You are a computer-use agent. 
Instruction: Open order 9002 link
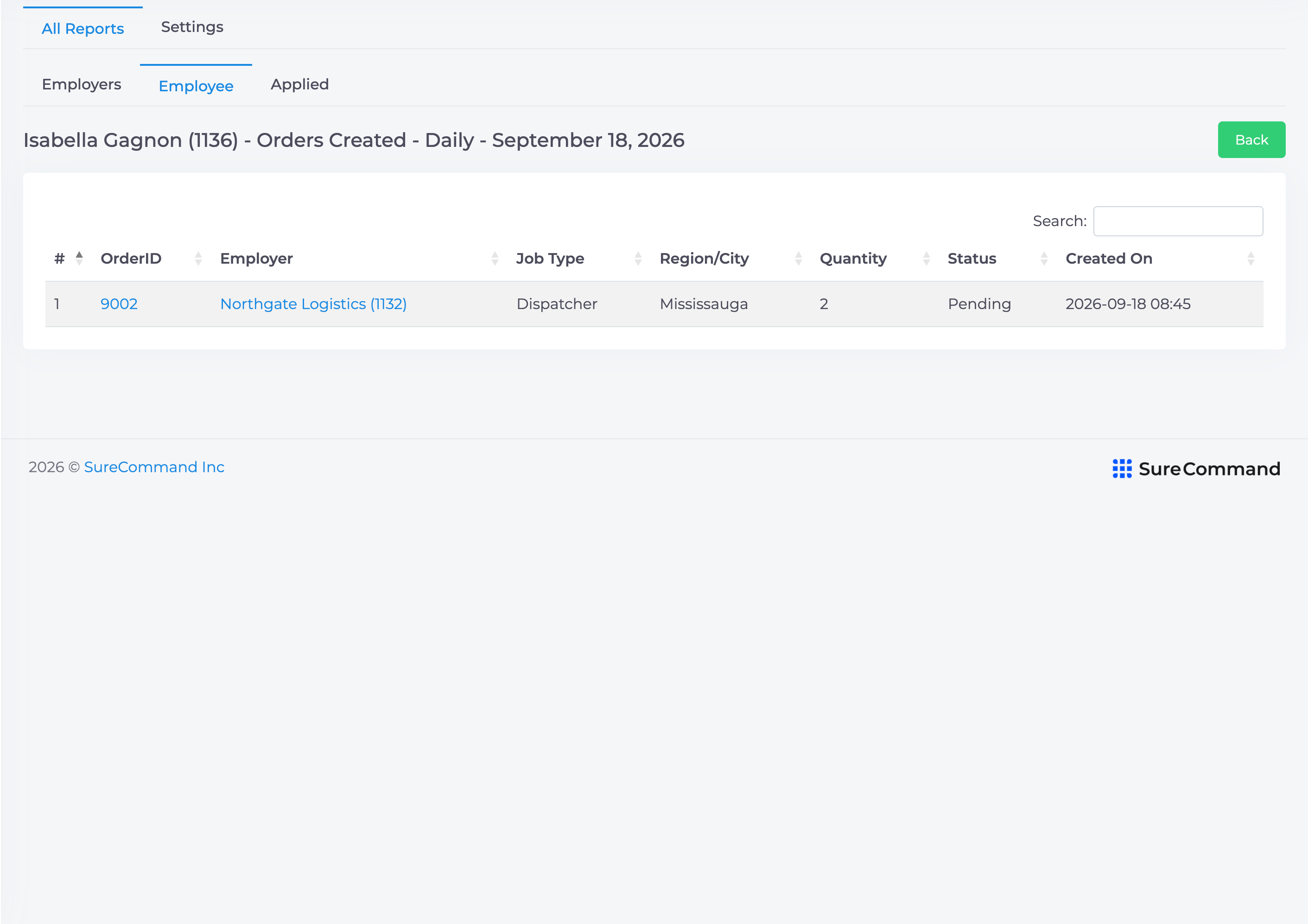(x=119, y=304)
